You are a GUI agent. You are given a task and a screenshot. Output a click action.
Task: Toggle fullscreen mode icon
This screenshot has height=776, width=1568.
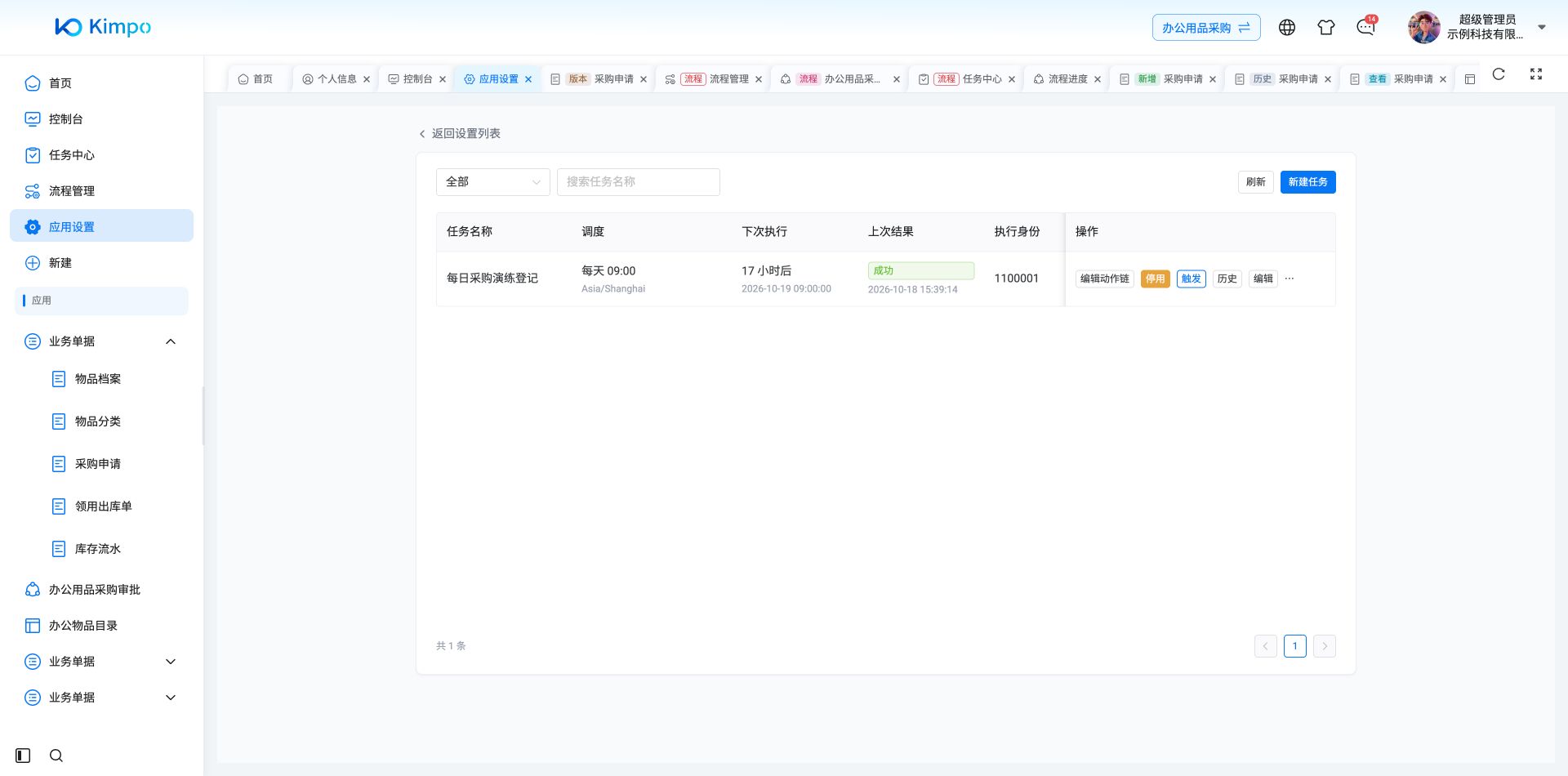[x=1536, y=74]
